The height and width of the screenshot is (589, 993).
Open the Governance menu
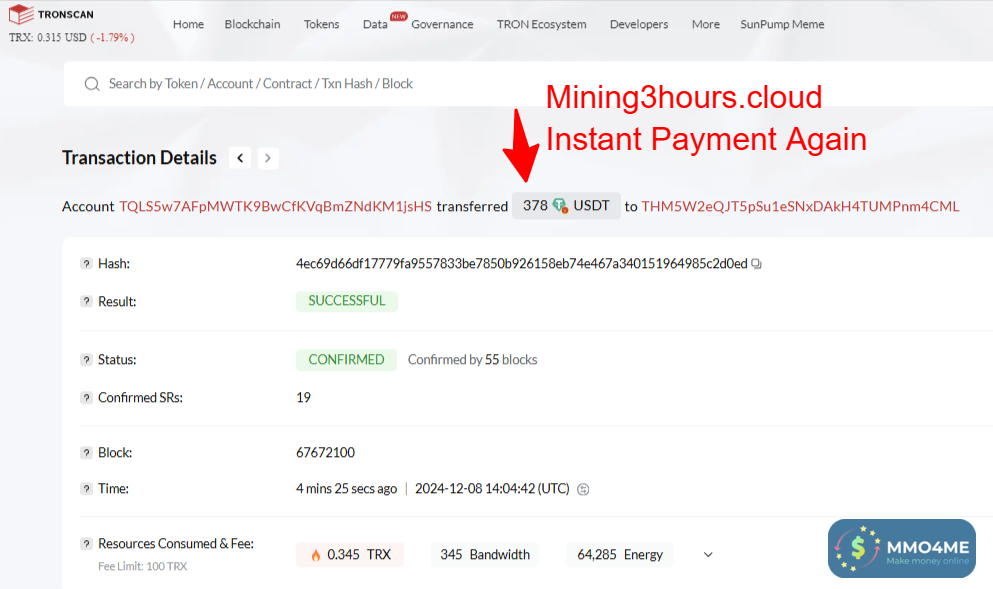442,24
